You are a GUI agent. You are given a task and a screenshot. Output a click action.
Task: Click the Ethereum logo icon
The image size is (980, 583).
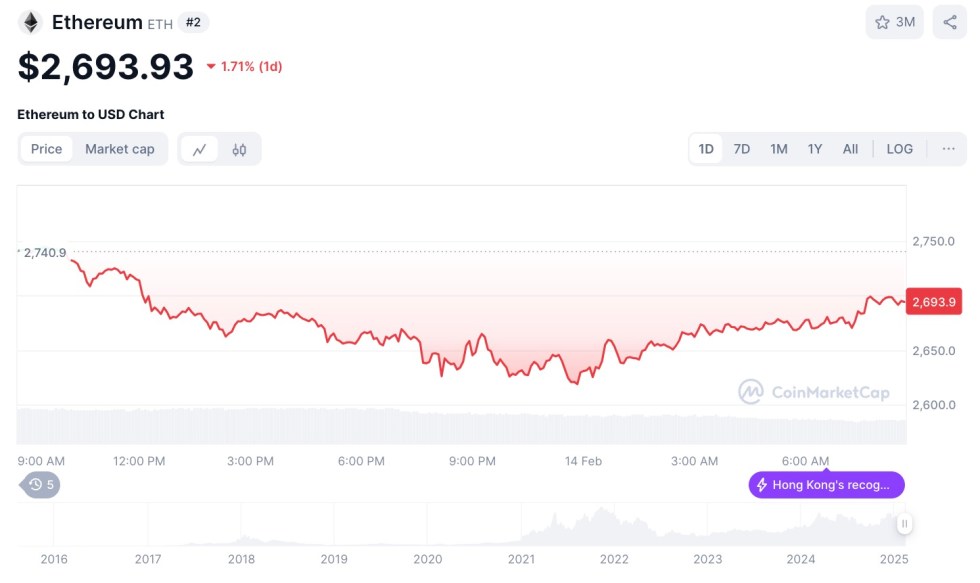click(x=30, y=22)
